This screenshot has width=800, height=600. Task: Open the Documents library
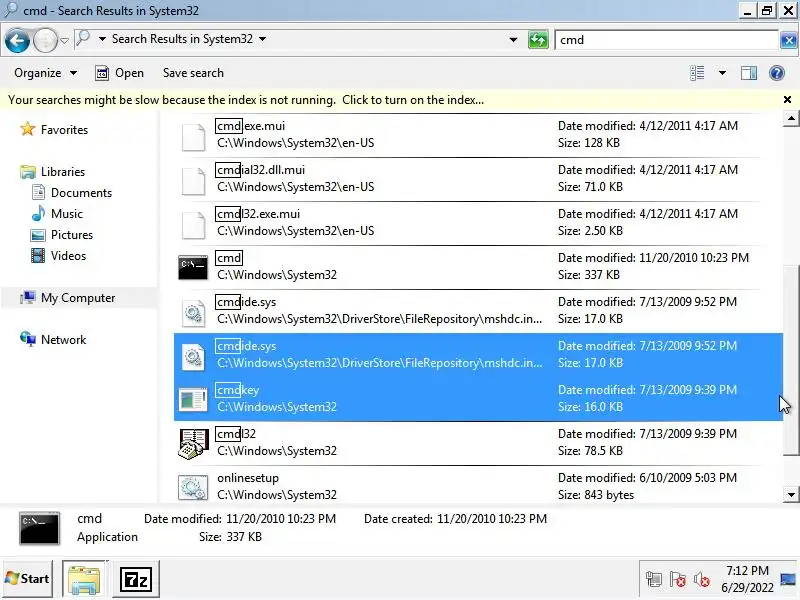pos(81,193)
